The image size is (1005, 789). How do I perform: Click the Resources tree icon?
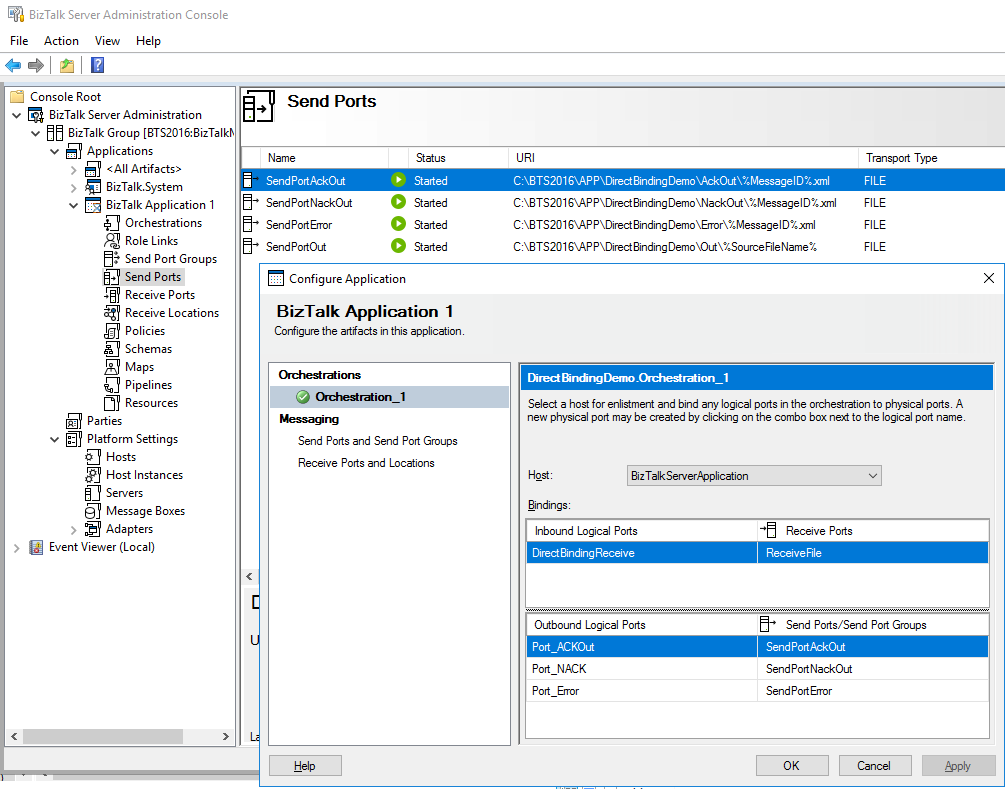pyautogui.click(x=112, y=403)
